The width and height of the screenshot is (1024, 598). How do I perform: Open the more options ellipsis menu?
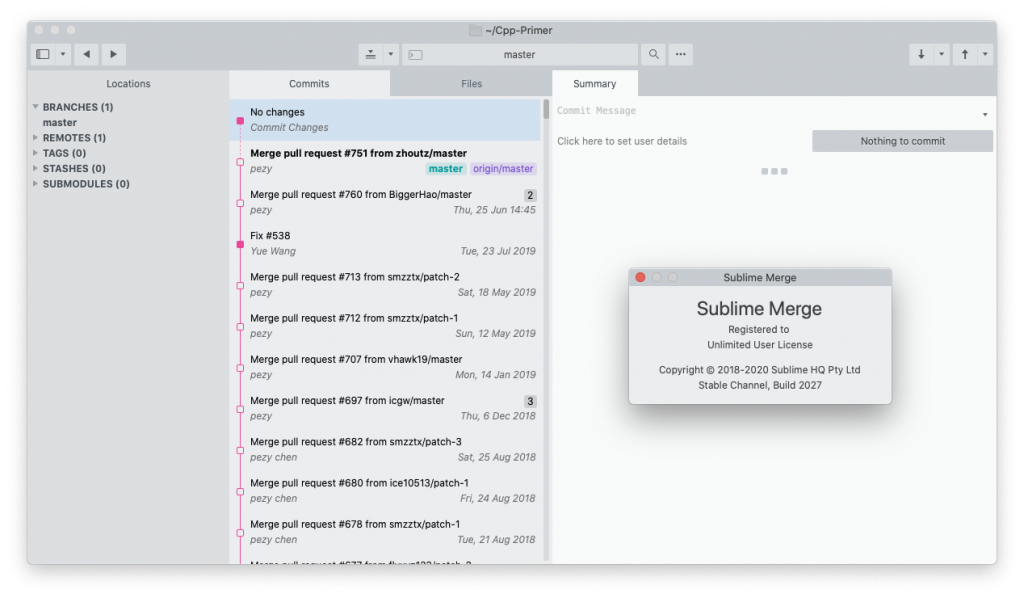point(680,54)
